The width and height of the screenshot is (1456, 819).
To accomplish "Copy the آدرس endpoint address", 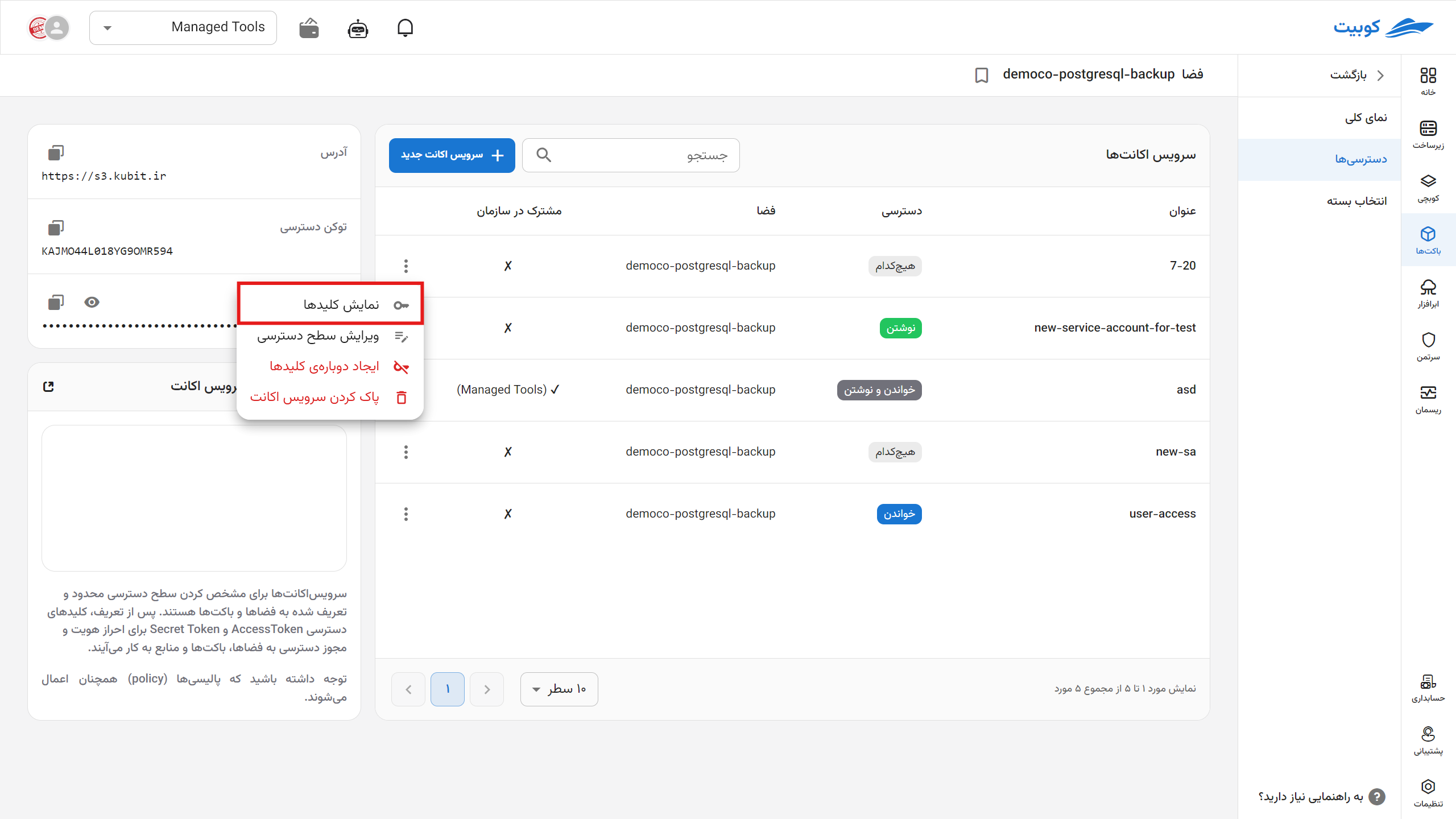I will [56, 152].
